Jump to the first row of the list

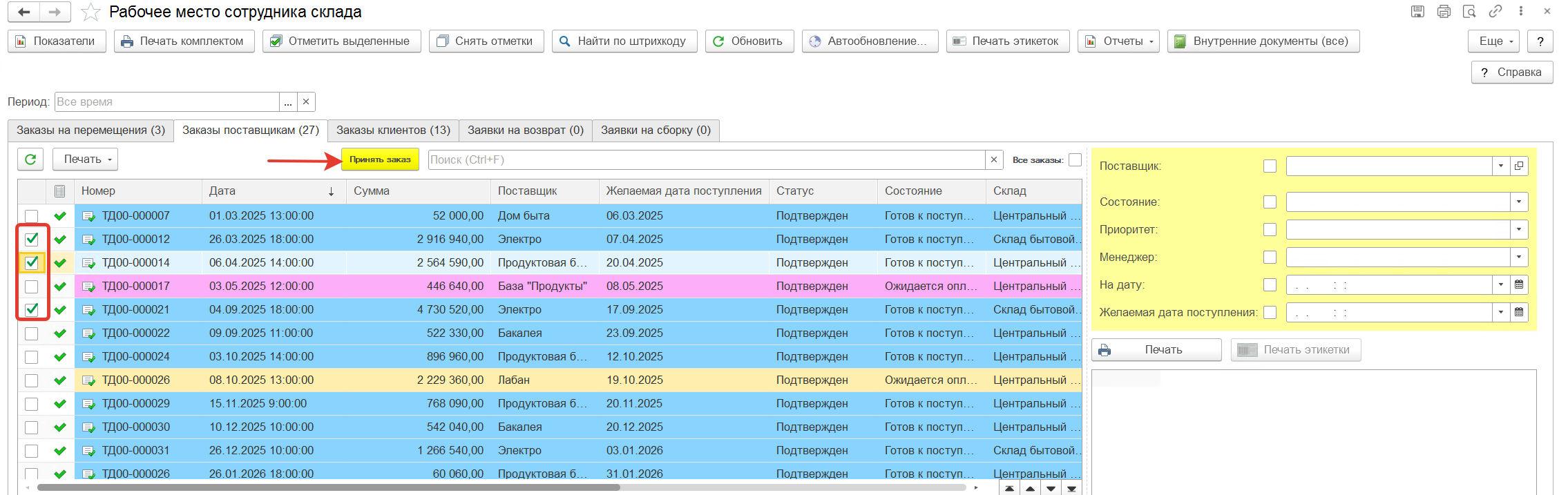pyautogui.click(x=1010, y=488)
